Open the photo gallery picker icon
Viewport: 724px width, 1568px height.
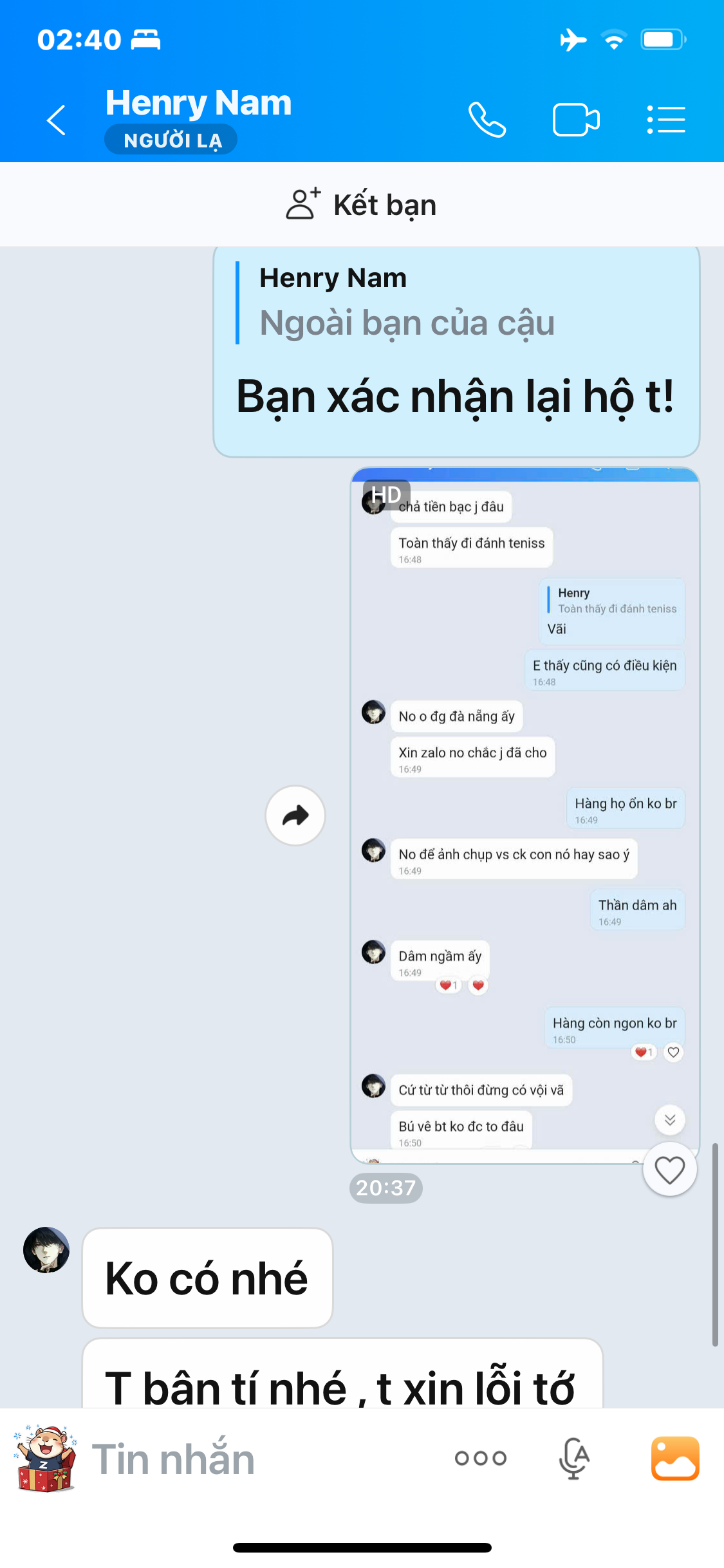point(675,1458)
